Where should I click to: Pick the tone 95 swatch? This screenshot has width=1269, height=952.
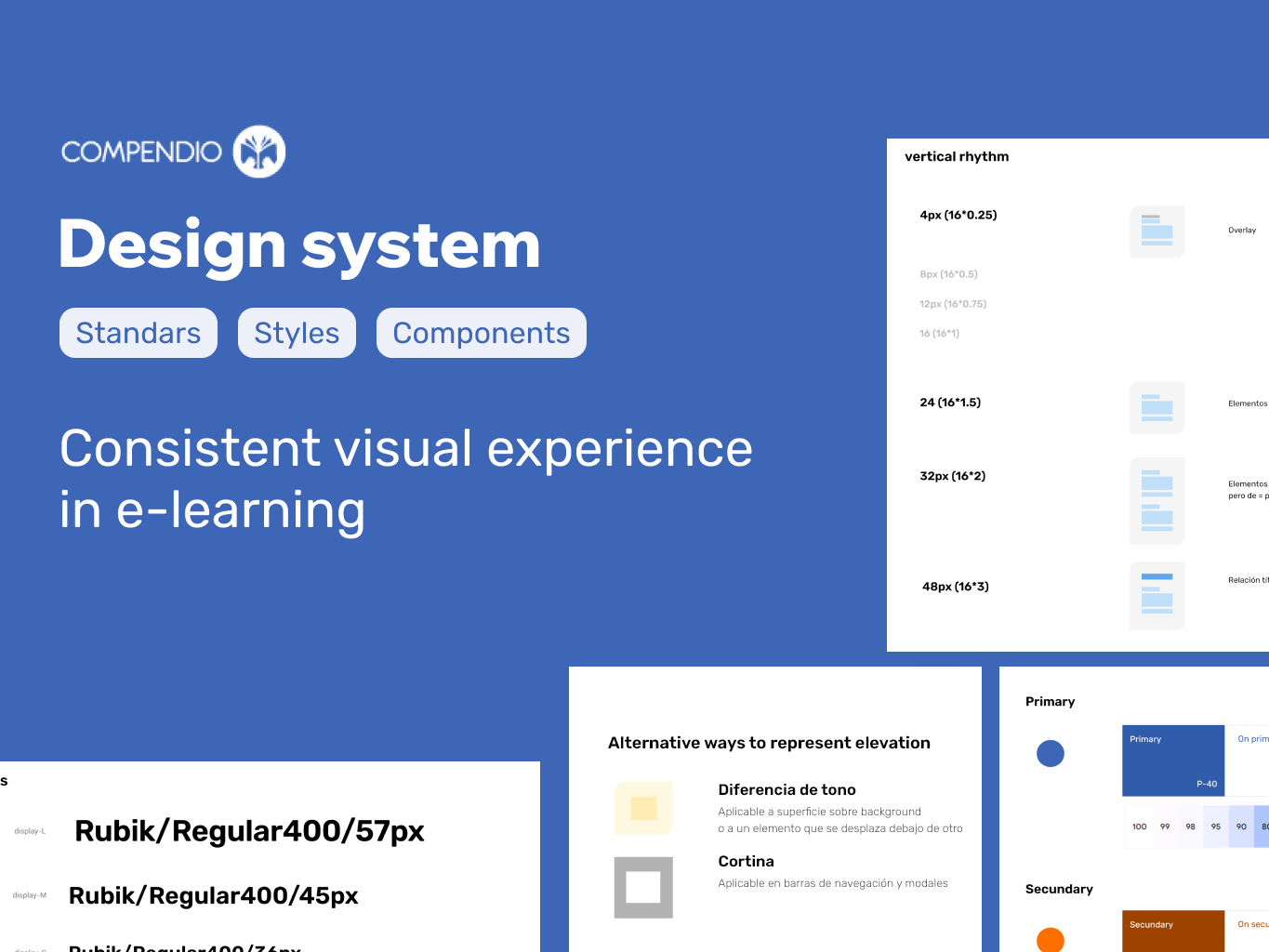tap(1216, 826)
